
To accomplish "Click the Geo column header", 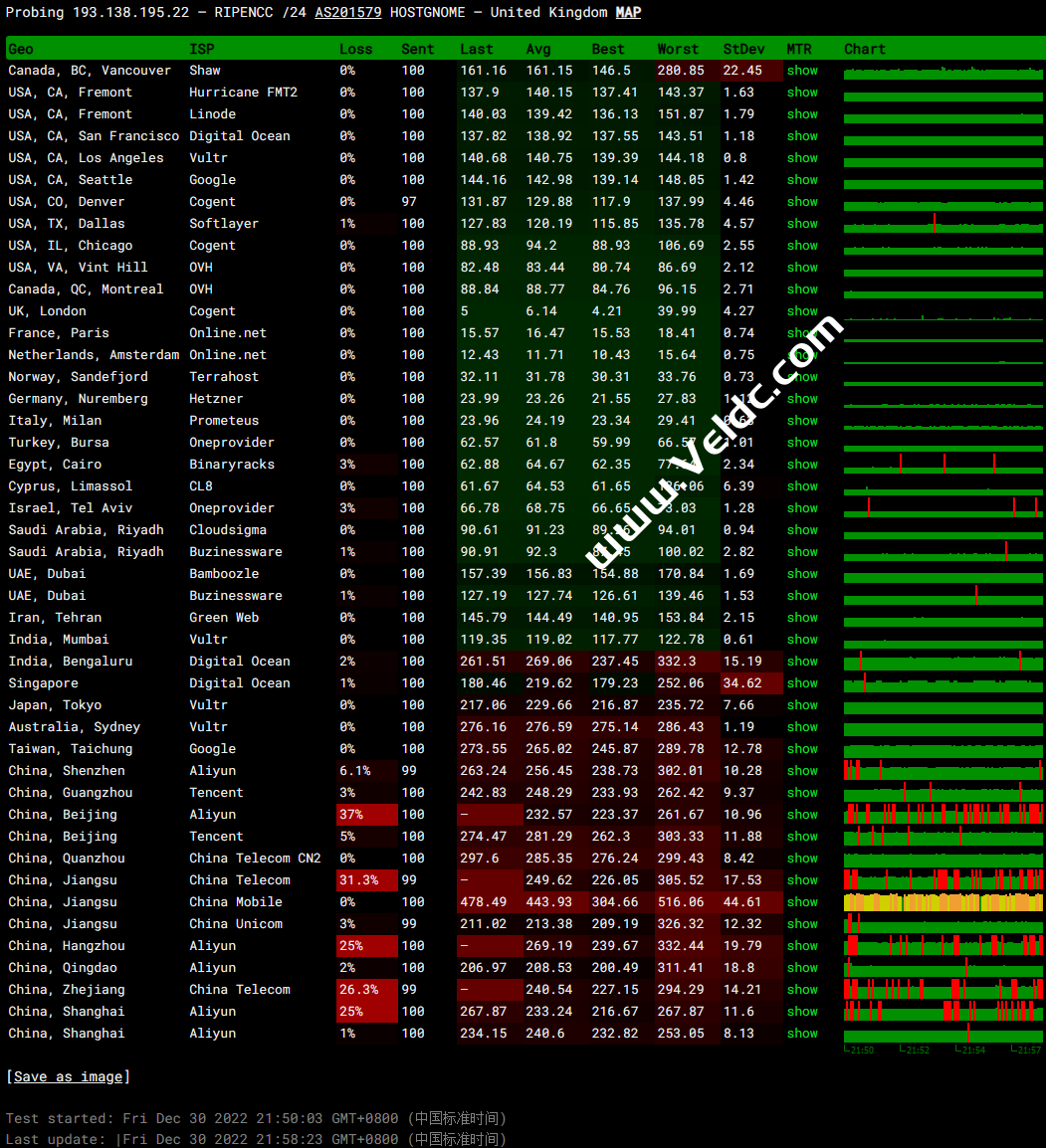I will [x=21, y=49].
